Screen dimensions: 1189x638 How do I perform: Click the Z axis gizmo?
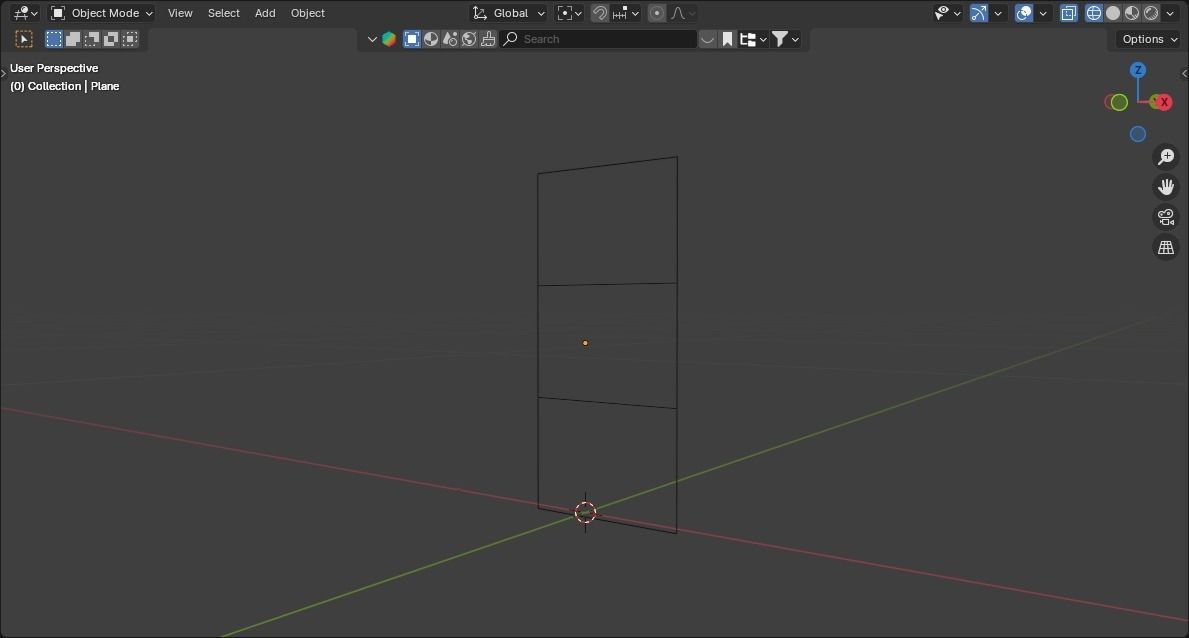pyautogui.click(x=1137, y=71)
